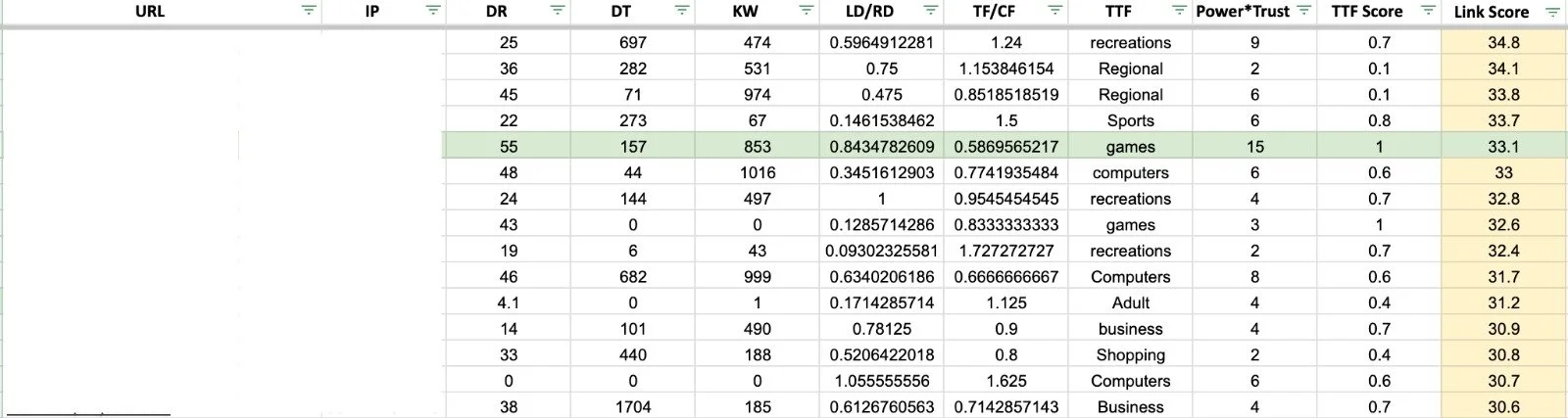Click LD/RD cell 0.8434782609

click(x=881, y=147)
